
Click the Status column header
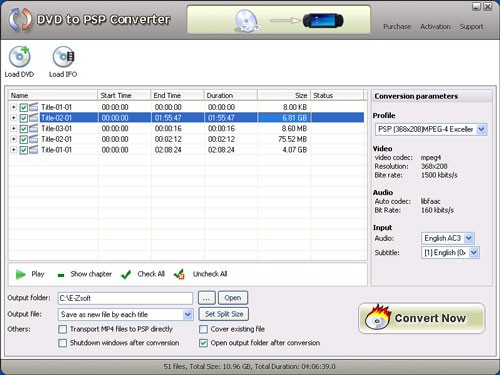337,95
